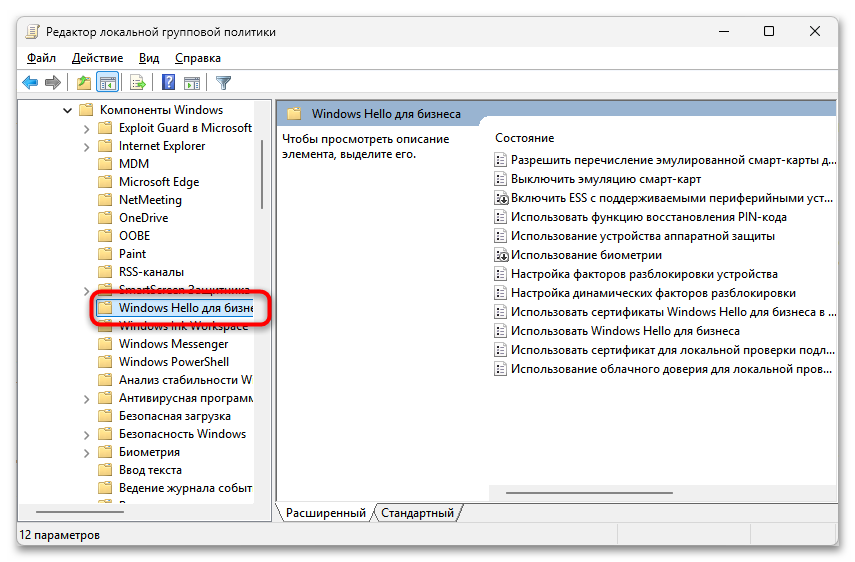Open Help with the question mark icon

pyautogui.click(x=168, y=82)
